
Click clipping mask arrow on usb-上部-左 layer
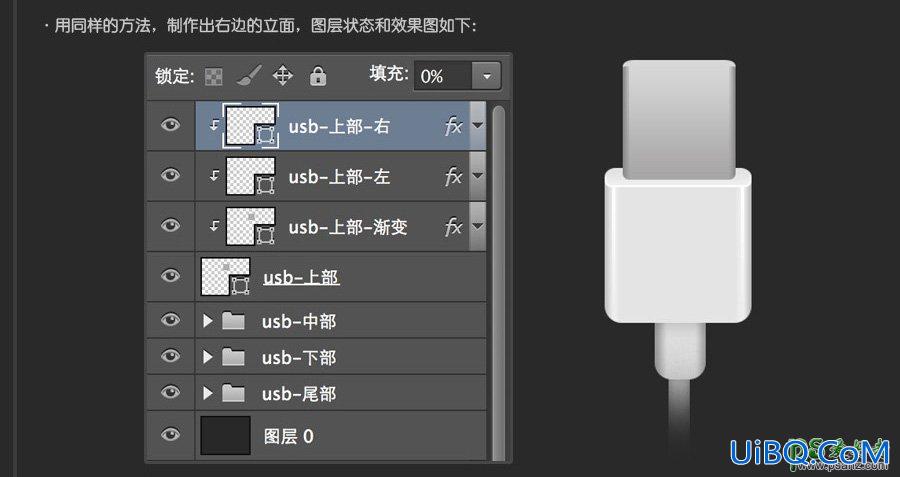(214, 176)
